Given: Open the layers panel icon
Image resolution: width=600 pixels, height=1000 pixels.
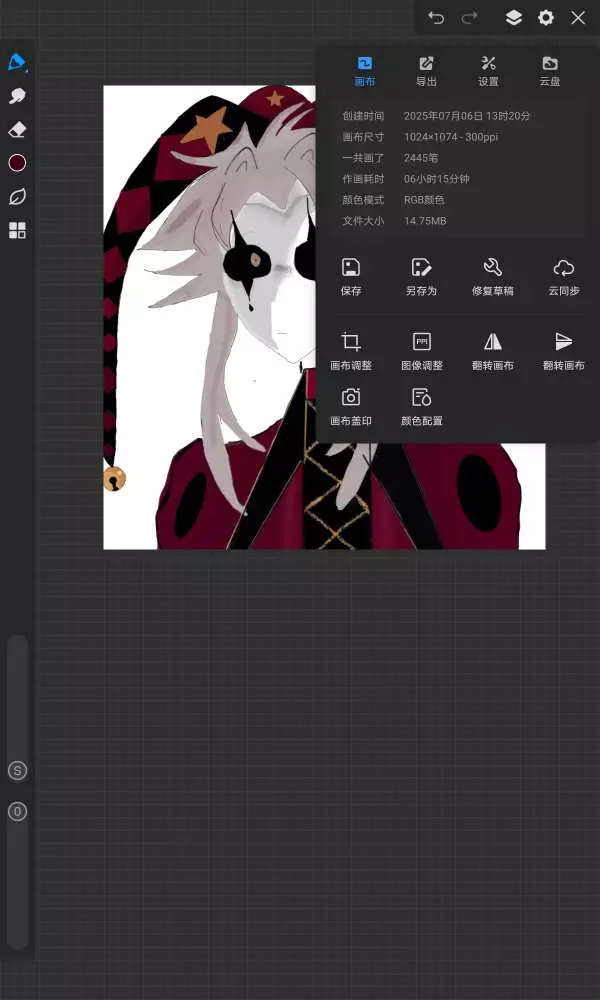Looking at the screenshot, I should tap(514, 18).
